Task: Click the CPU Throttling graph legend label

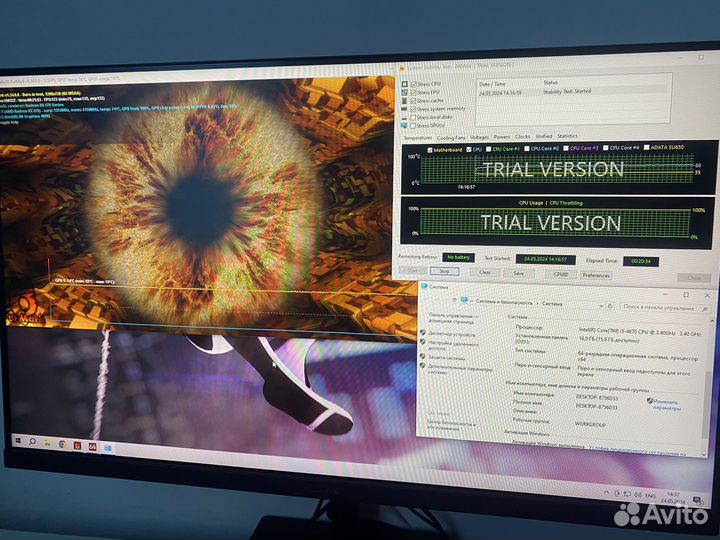Action: [x=566, y=202]
